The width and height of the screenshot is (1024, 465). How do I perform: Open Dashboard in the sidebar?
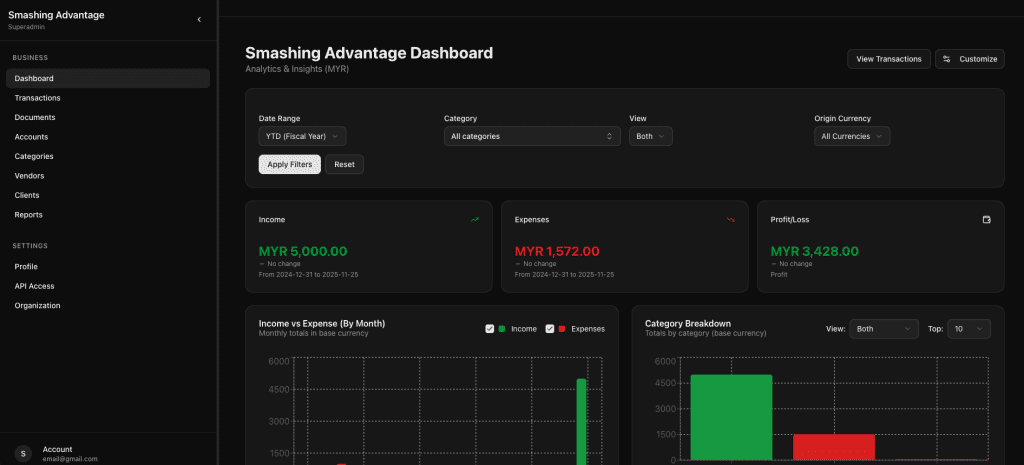(108, 78)
